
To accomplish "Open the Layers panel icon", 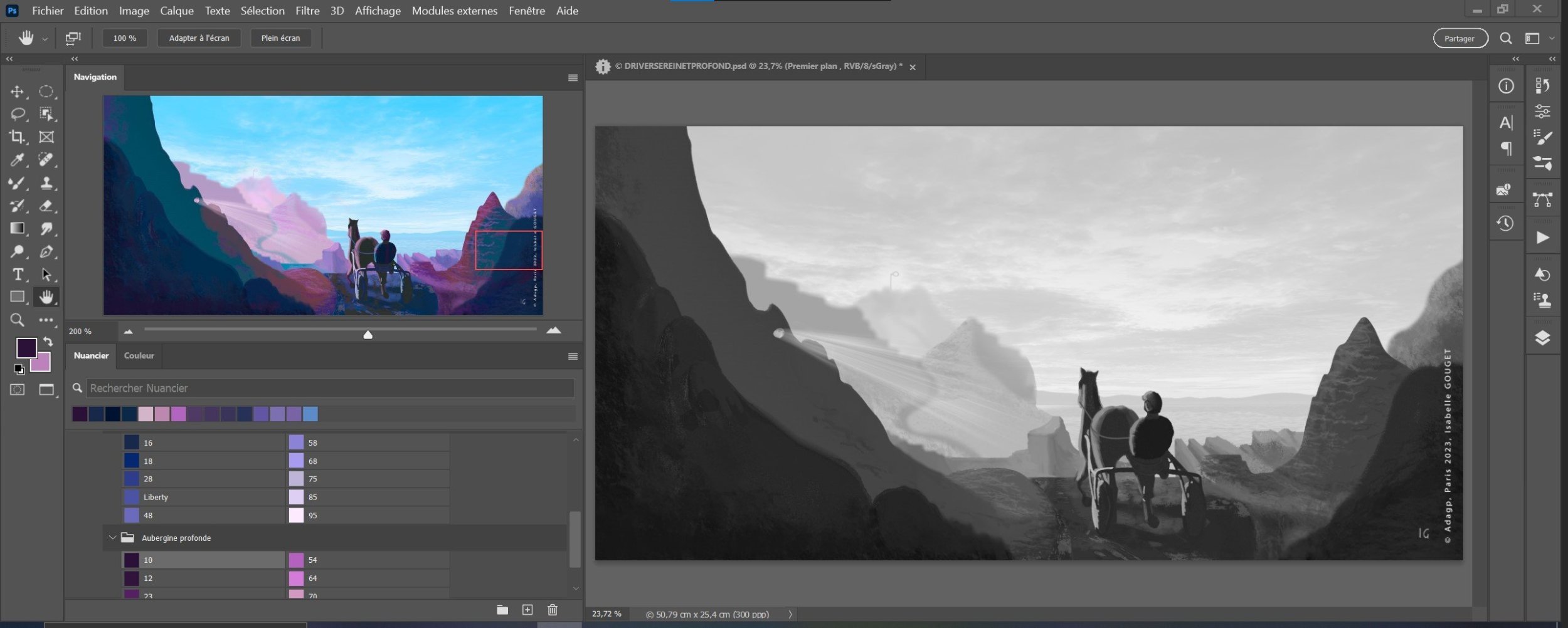I will [x=1542, y=338].
